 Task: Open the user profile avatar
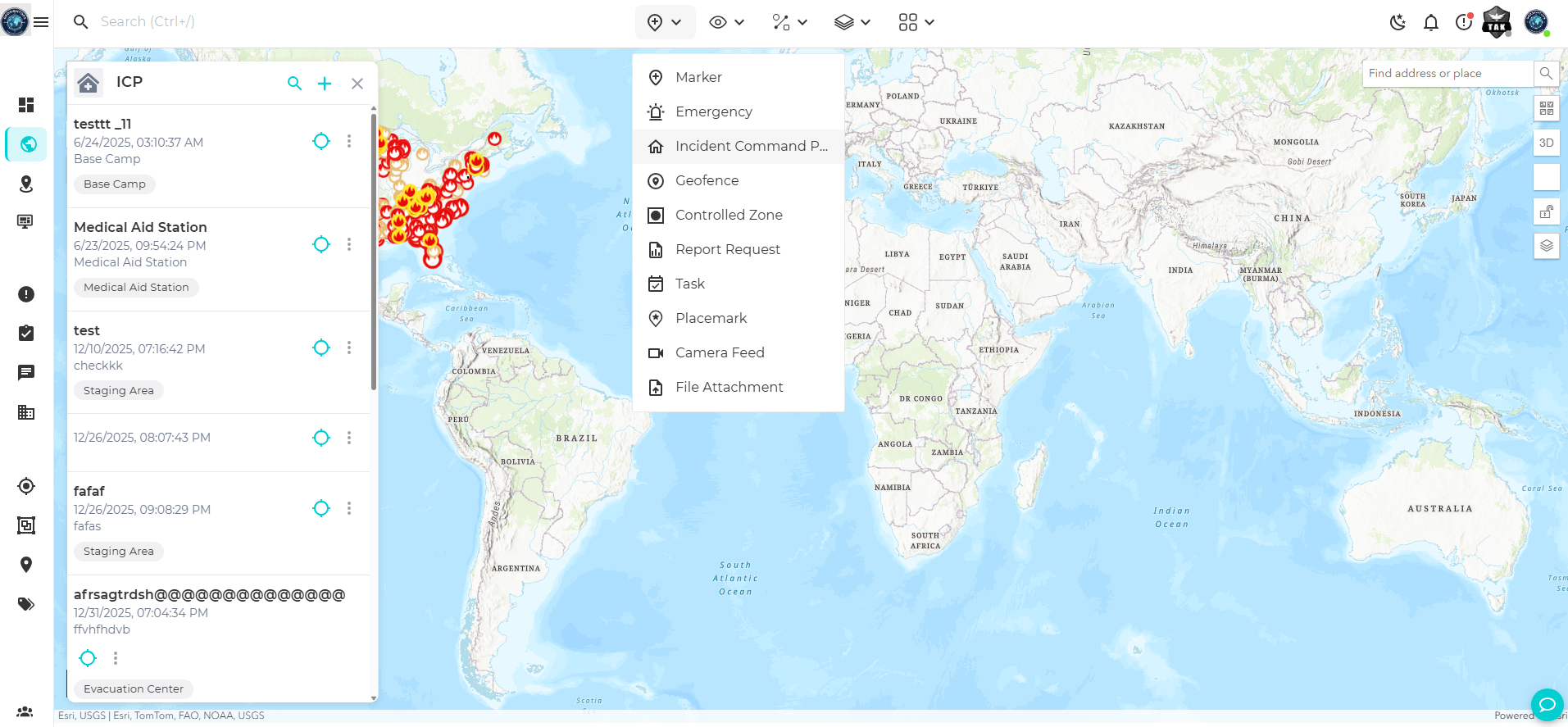point(1536,22)
